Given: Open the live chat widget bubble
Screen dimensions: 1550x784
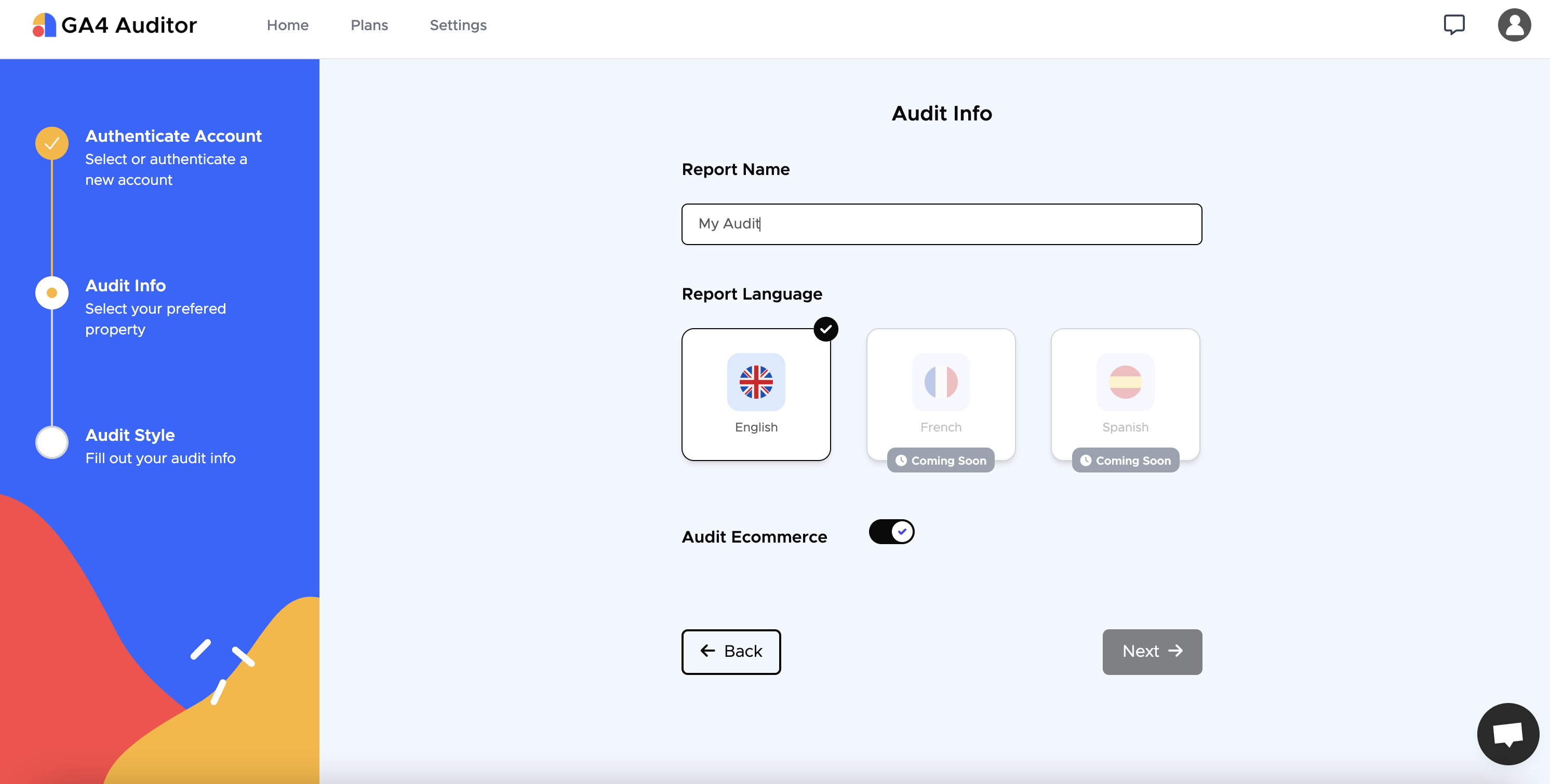Looking at the screenshot, I should tap(1507, 734).
